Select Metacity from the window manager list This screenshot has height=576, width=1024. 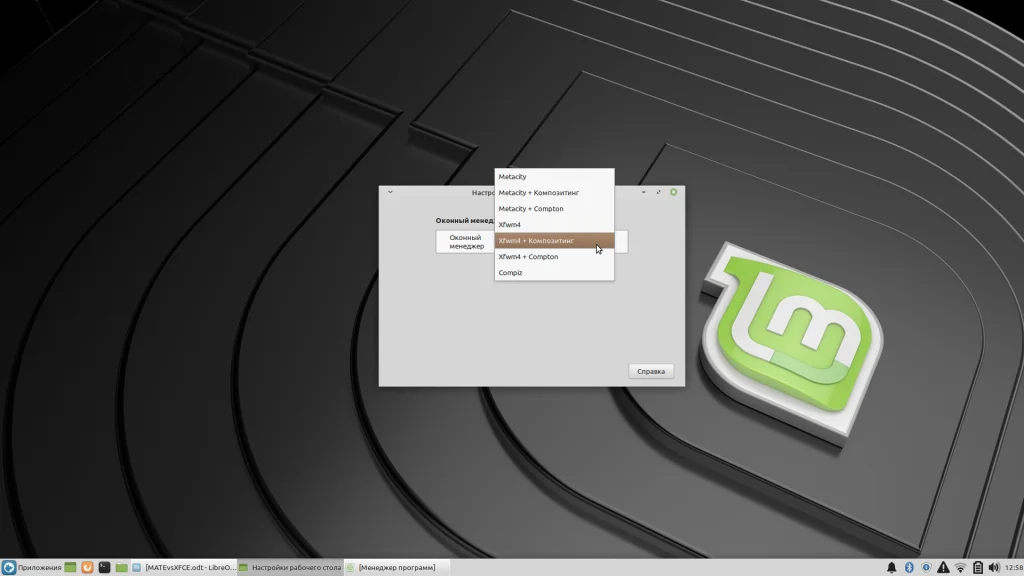[x=554, y=176]
